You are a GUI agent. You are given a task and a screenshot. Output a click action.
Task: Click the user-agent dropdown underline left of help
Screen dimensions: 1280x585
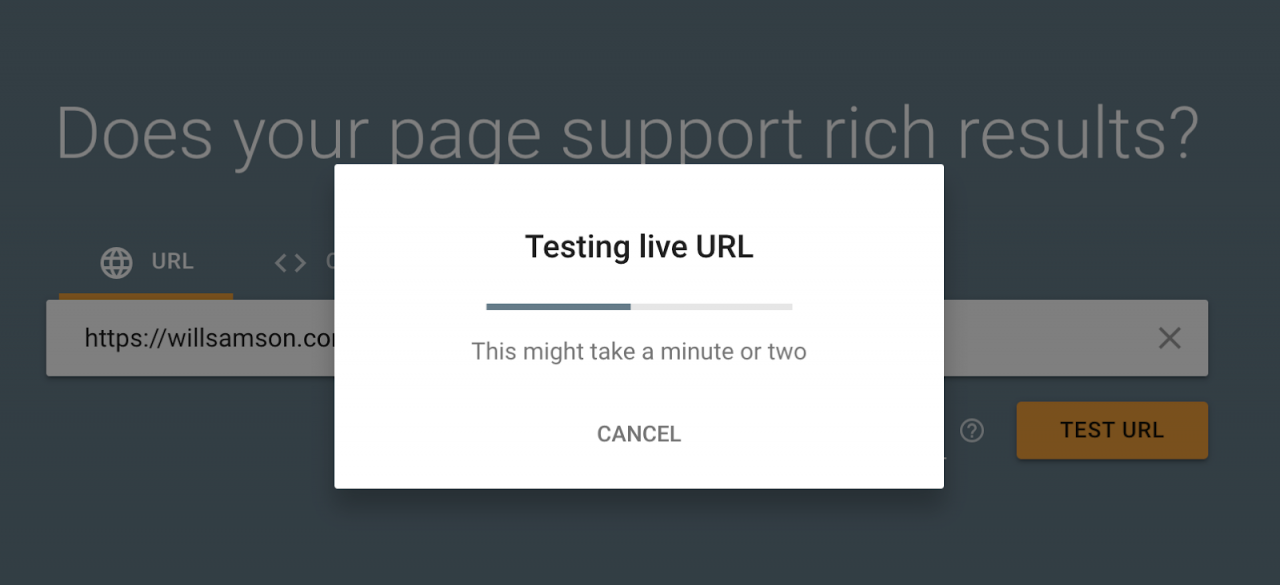coord(944,457)
